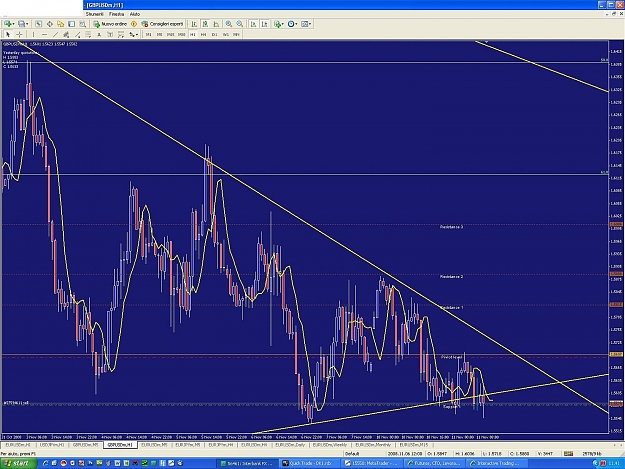
Task: Select the Cursor arrow tool
Action: click(8, 34)
